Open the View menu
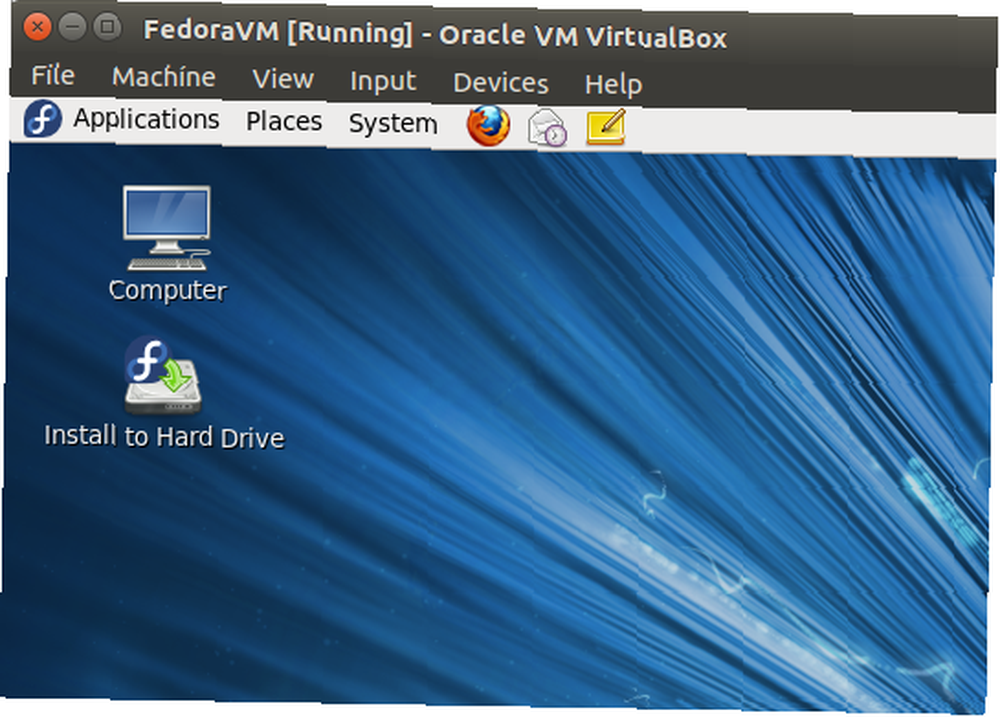The image size is (1000, 717). click(x=283, y=79)
